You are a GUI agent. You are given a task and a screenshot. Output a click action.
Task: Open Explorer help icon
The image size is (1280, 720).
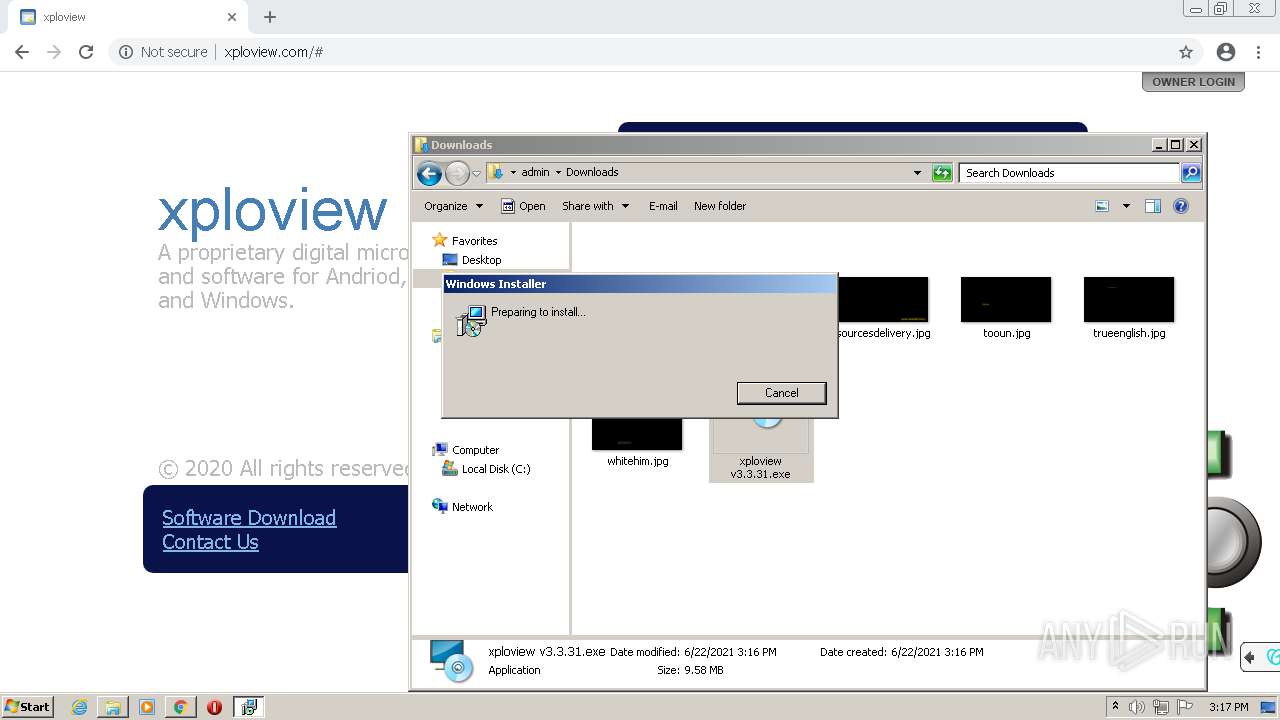(1181, 206)
